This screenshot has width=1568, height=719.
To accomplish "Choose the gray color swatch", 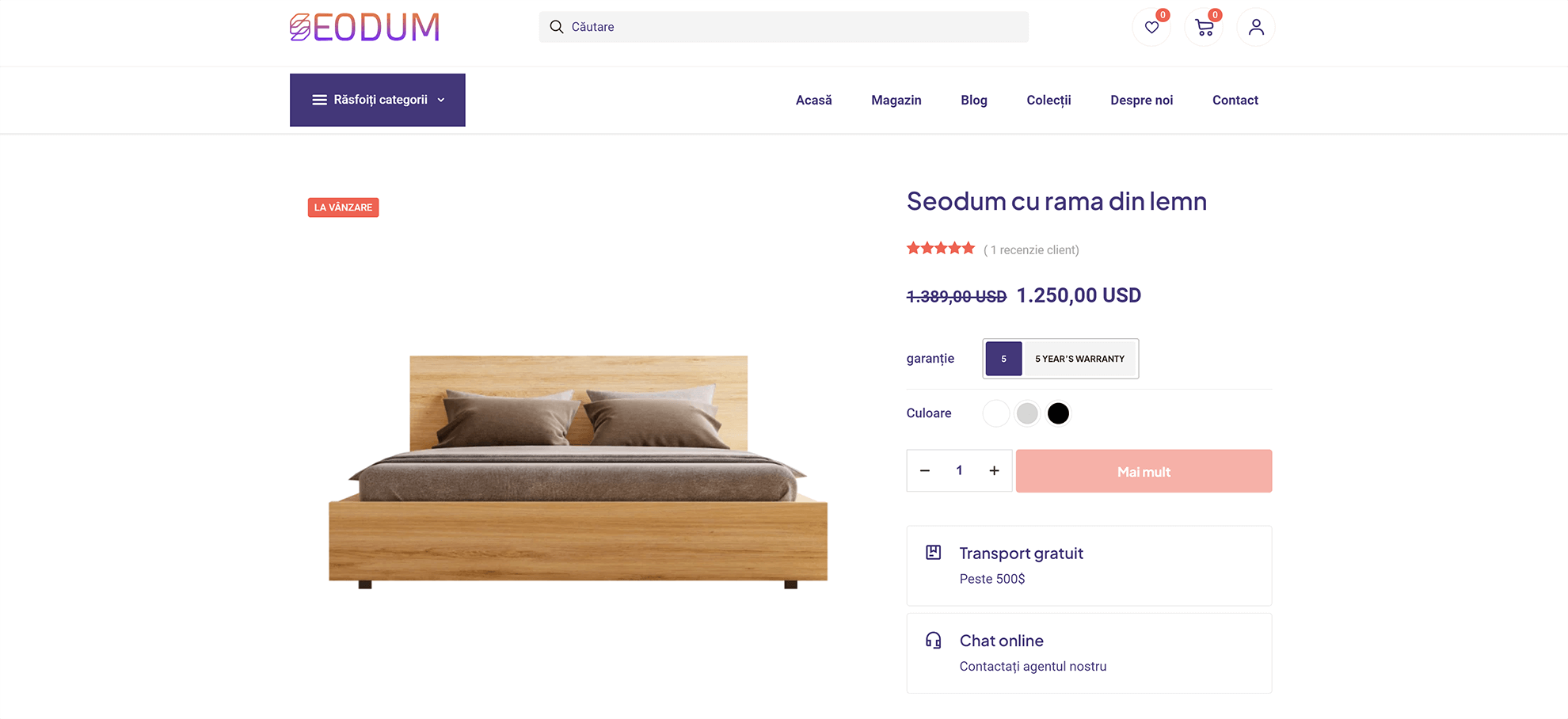I will click(1027, 413).
